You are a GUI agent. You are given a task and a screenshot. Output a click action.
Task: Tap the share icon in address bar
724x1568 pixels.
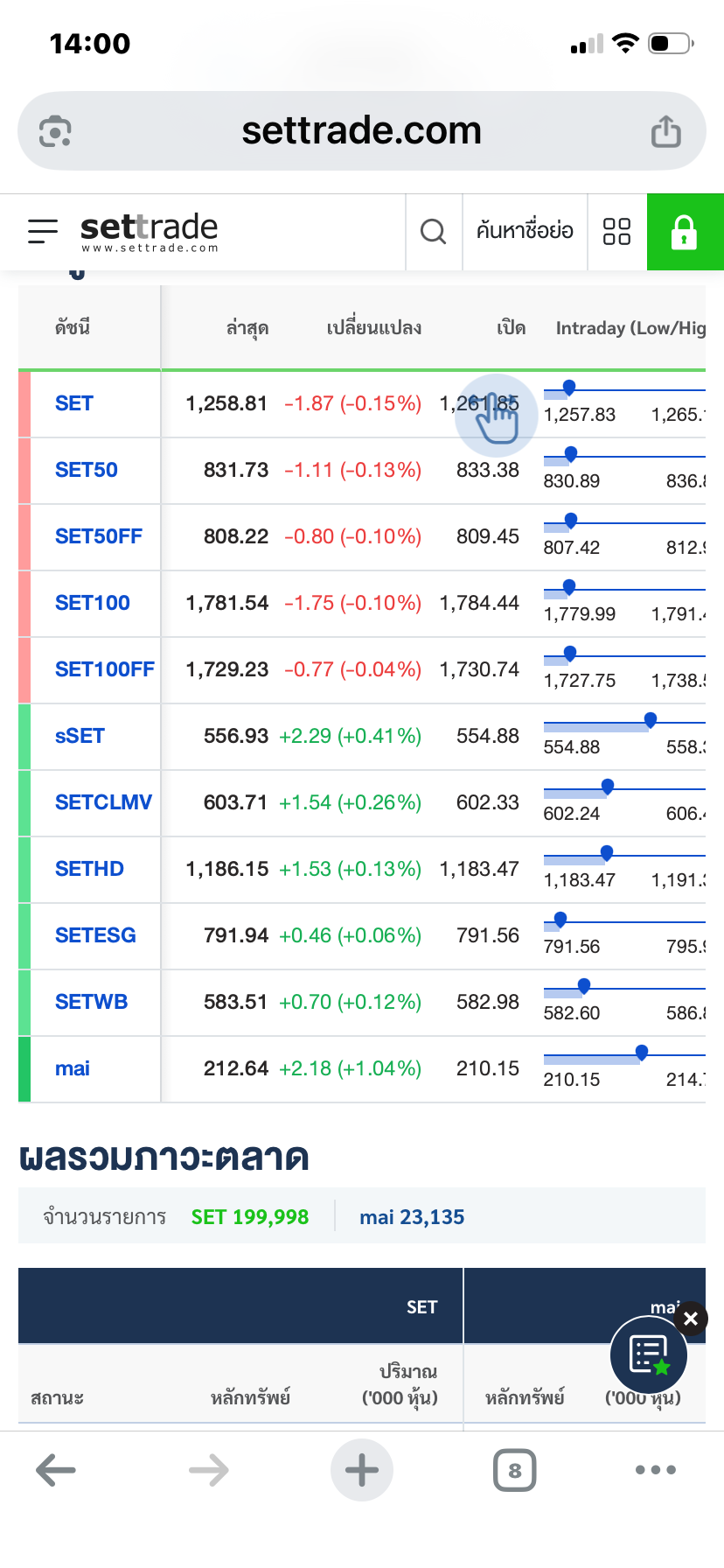tap(665, 131)
